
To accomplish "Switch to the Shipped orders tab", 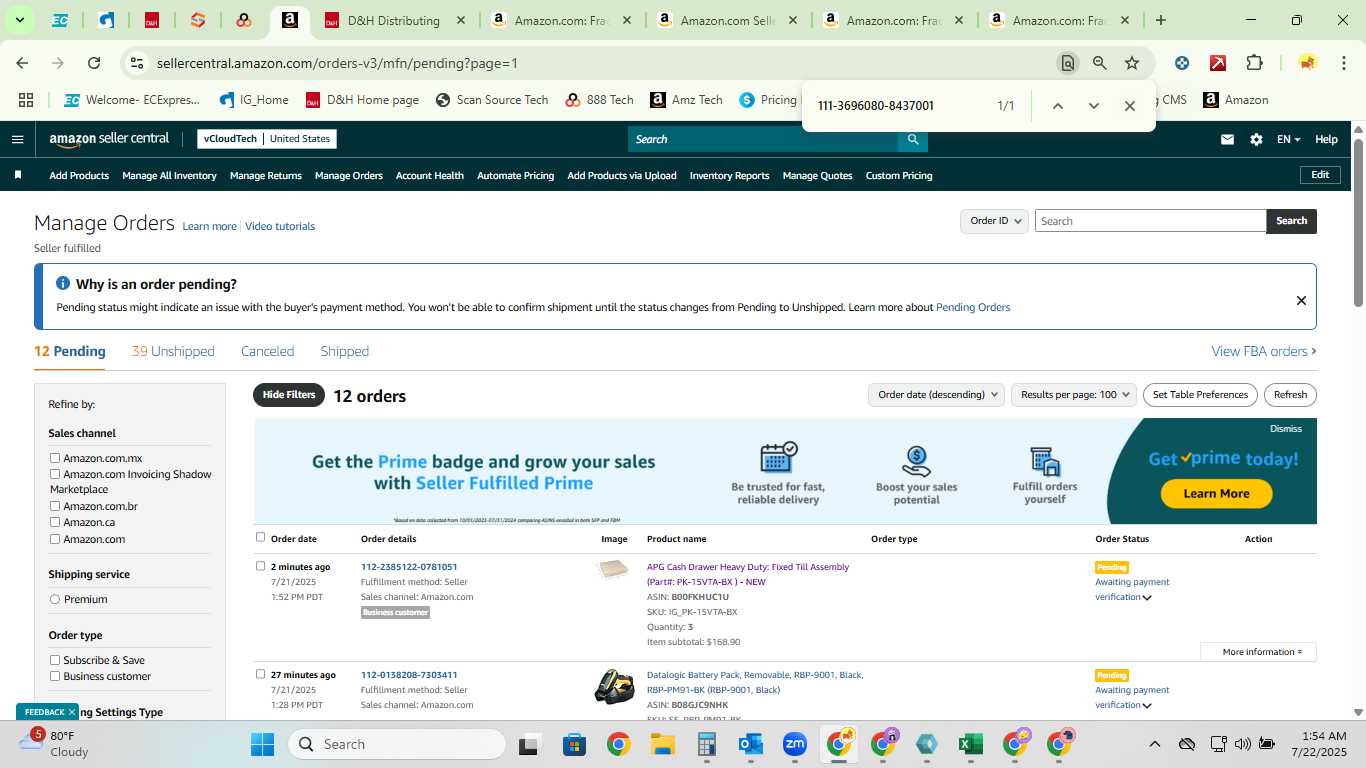I will tap(344, 351).
